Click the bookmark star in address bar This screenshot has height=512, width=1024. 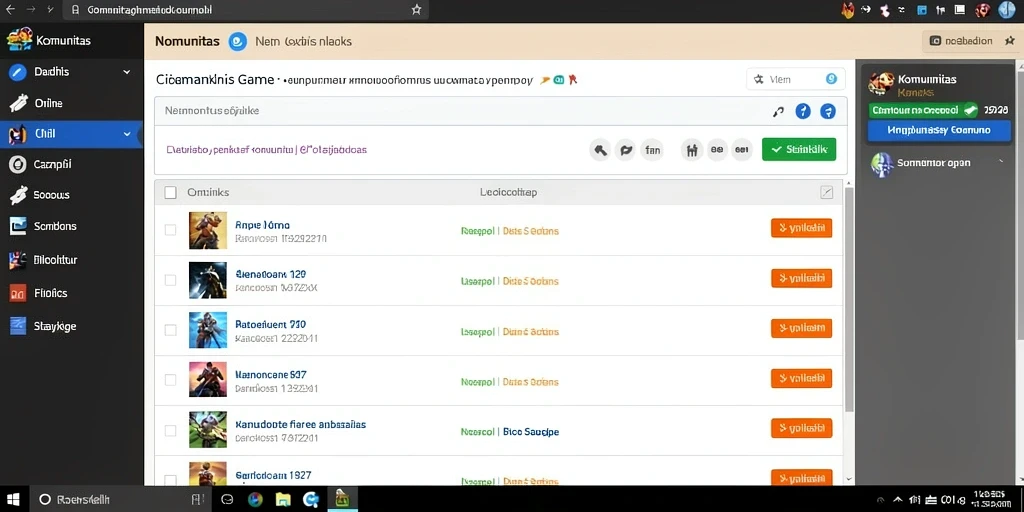coord(416,10)
